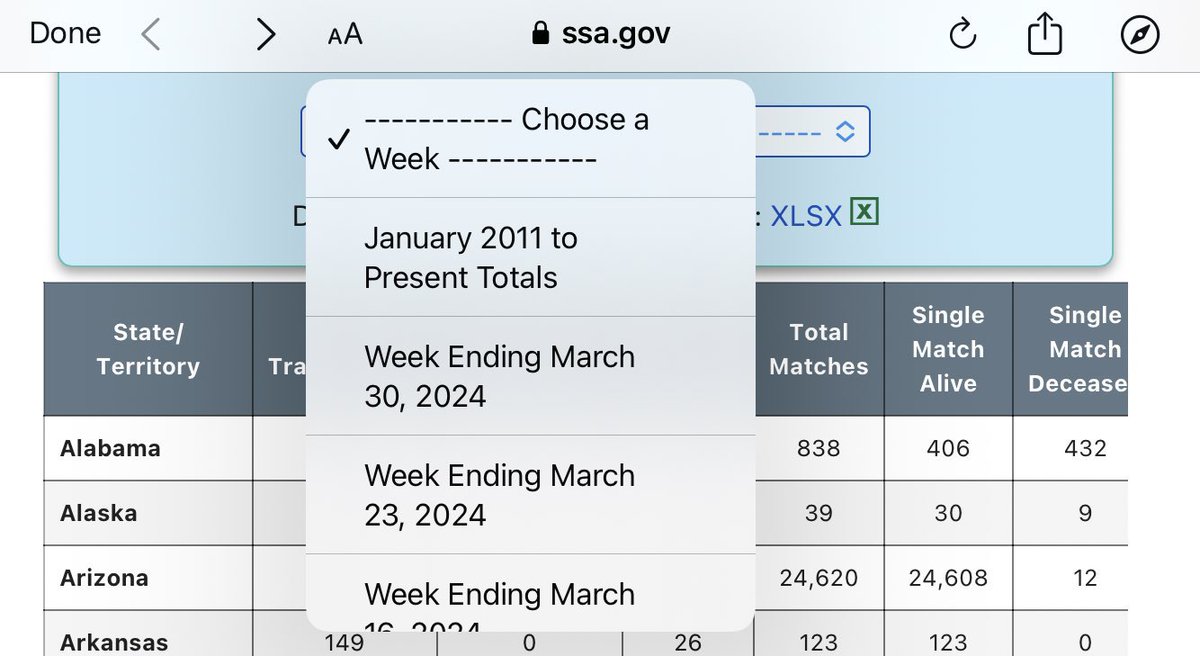Screen dimensions: 1200x656
Task: Expand the week selector dropdown arrows
Action: tap(845, 132)
